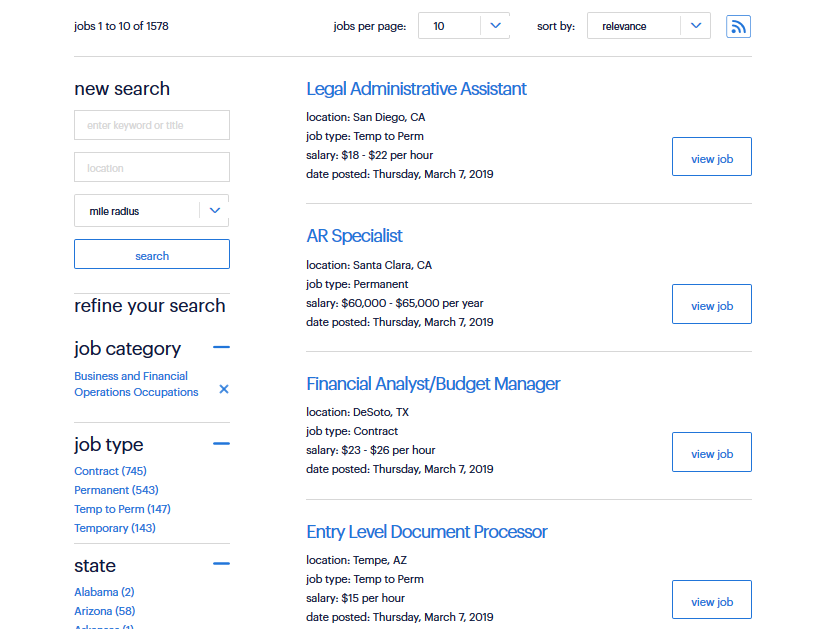Filter jobs by Arizona state
Viewport: 825px width, 629px height.
(104, 611)
